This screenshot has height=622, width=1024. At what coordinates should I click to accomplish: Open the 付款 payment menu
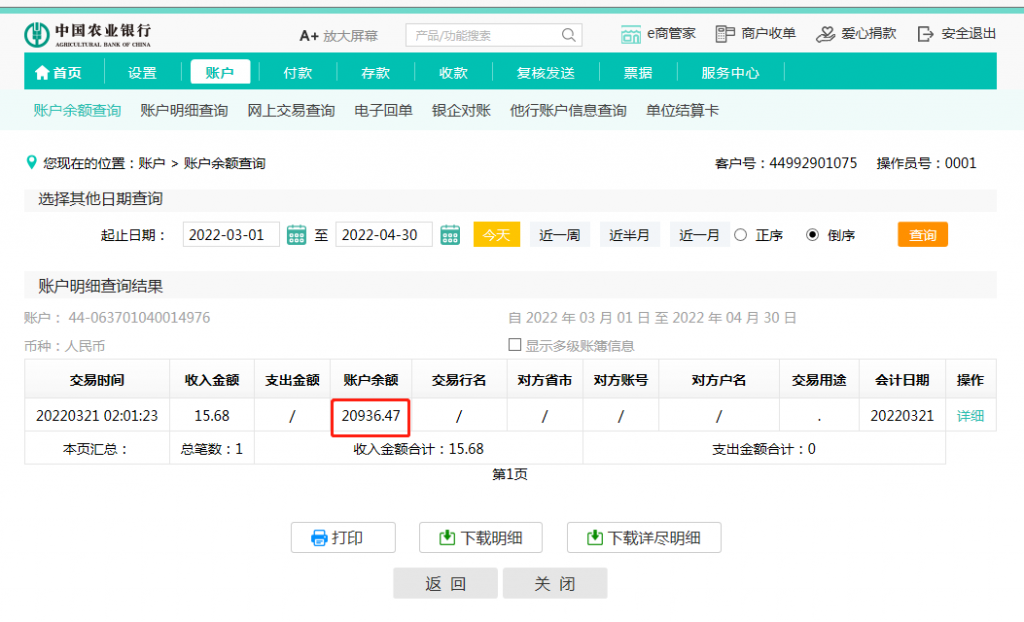297,73
